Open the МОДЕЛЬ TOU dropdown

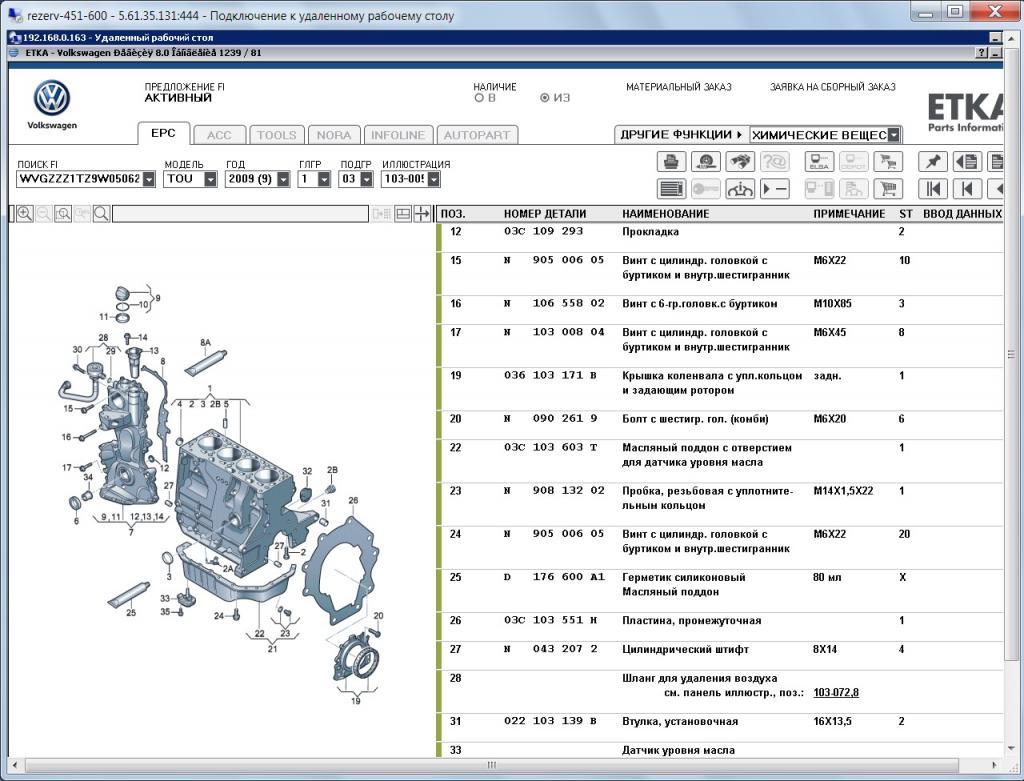click(210, 179)
